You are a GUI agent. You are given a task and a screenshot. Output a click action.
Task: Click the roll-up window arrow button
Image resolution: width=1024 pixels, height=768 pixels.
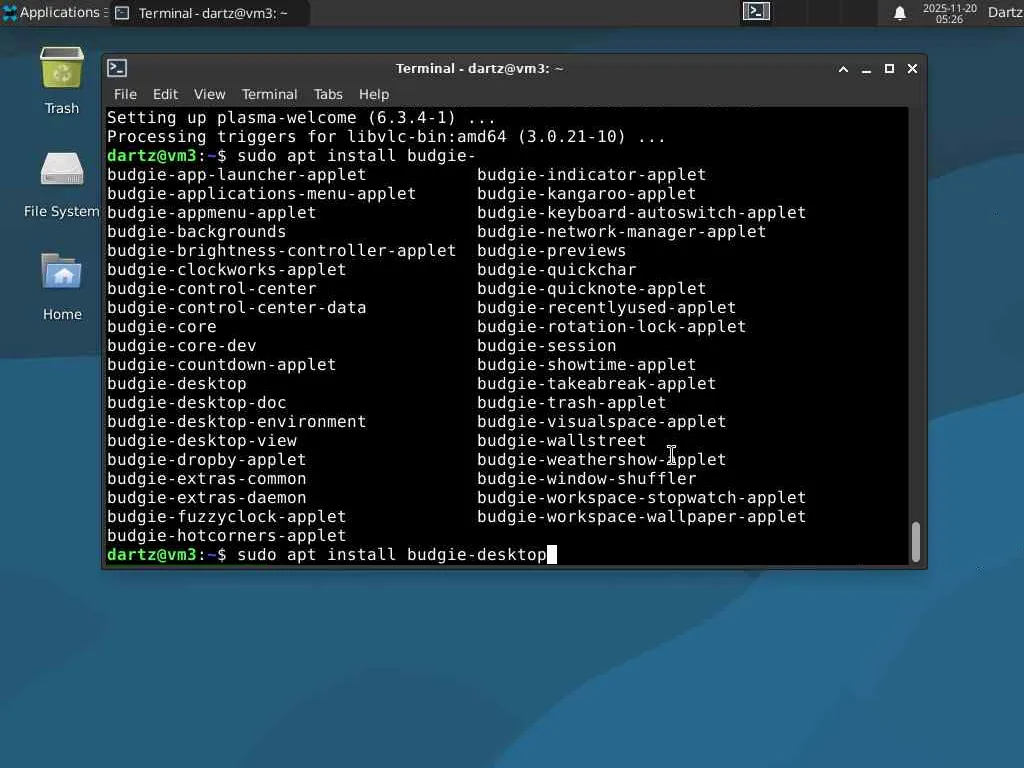point(844,69)
